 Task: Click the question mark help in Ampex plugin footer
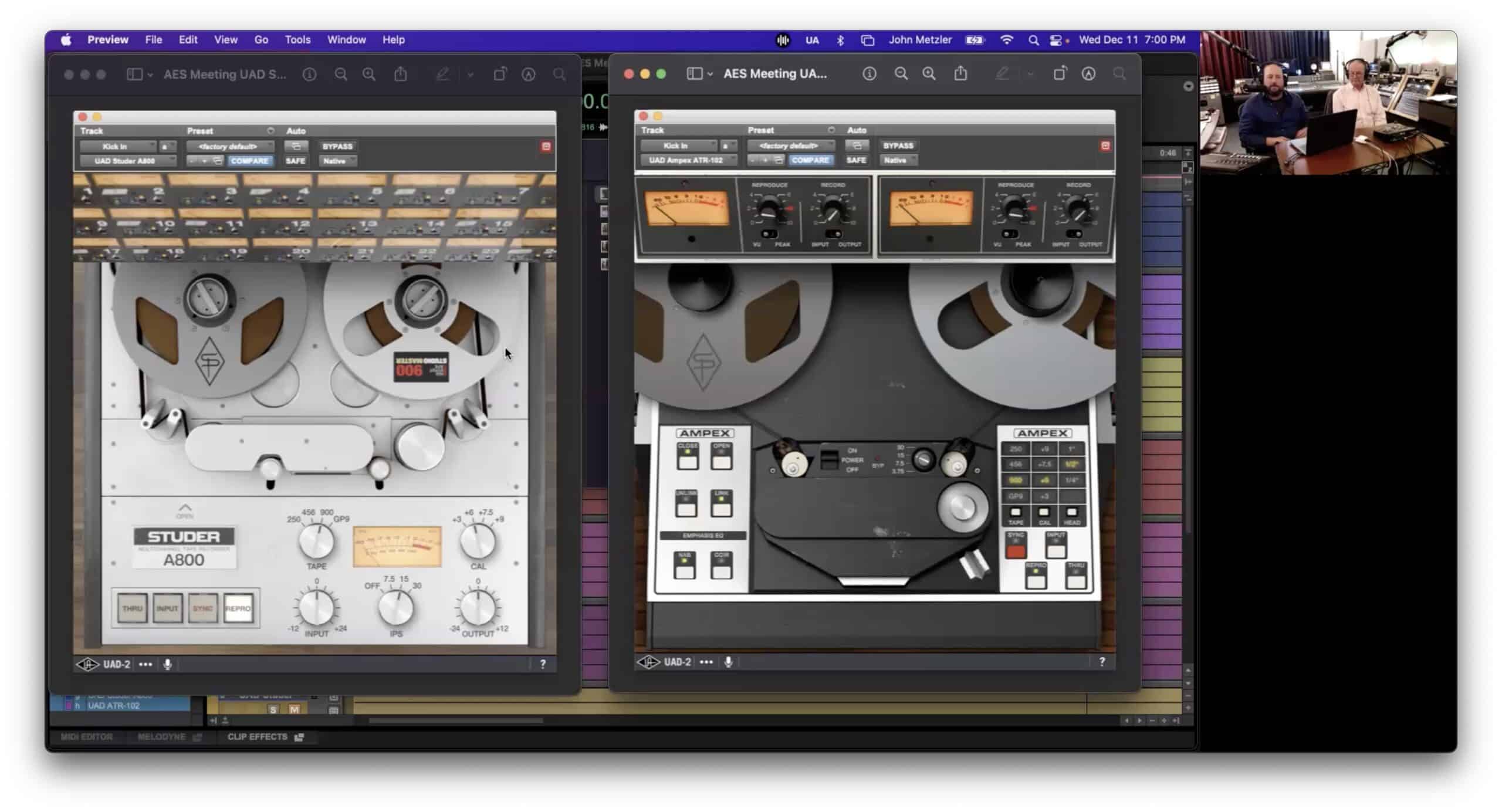click(x=1102, y=662)
